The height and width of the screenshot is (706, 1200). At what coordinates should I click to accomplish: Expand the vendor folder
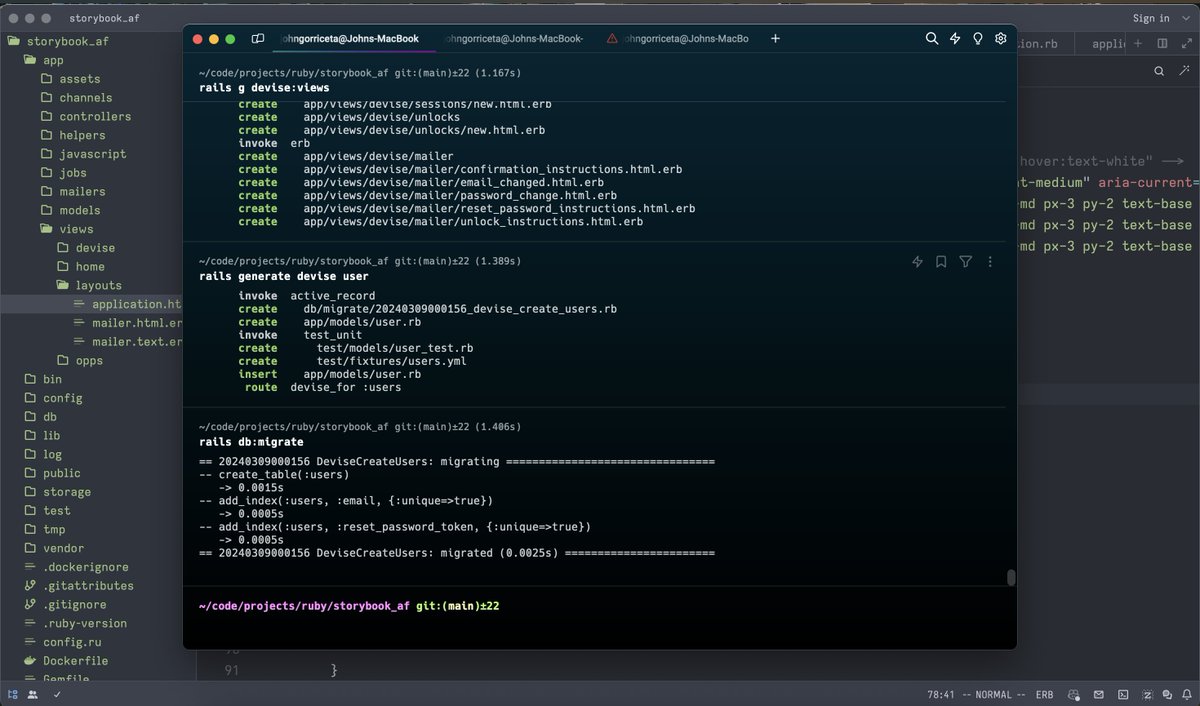click(x=53, y=548)
